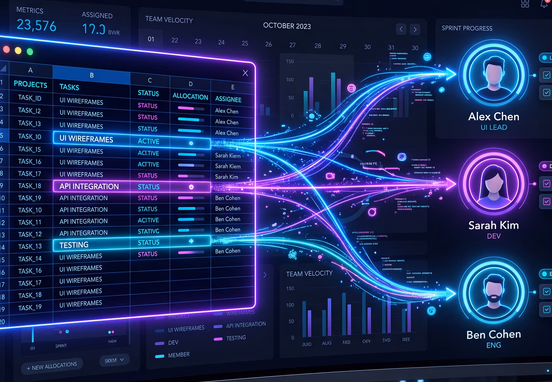
Task: Click the pink circle icon beside top bar chart
Action: [351, 88]
